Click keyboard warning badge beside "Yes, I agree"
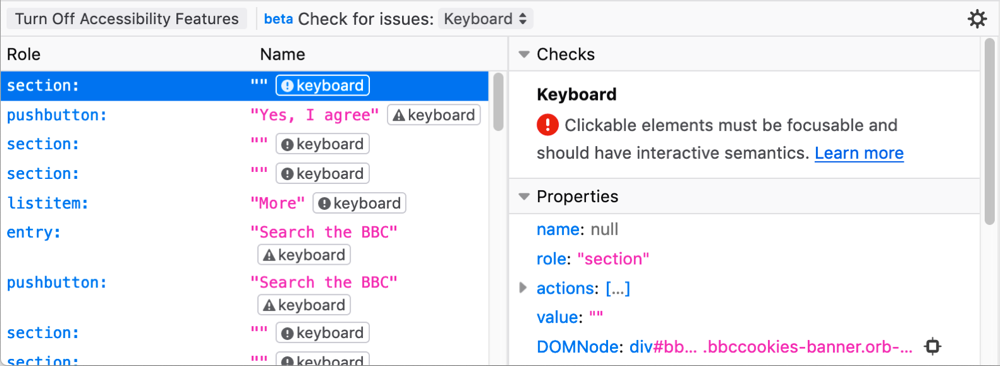 pyautogui.click(x=434, y=115)
